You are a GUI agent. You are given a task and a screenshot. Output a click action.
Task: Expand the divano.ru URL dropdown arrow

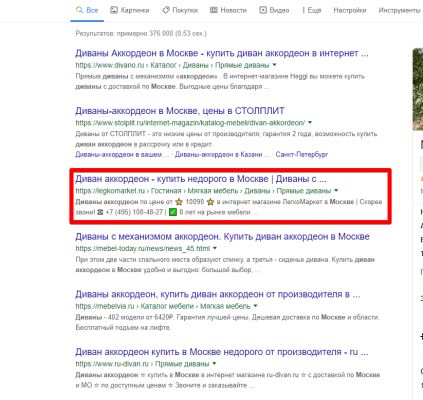[274, 65]
